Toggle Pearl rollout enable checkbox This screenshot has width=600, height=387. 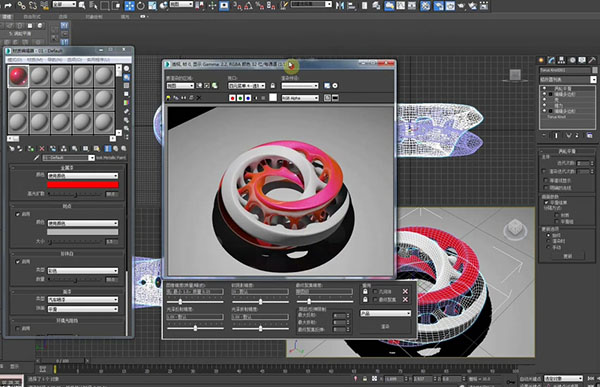(18, 262)
